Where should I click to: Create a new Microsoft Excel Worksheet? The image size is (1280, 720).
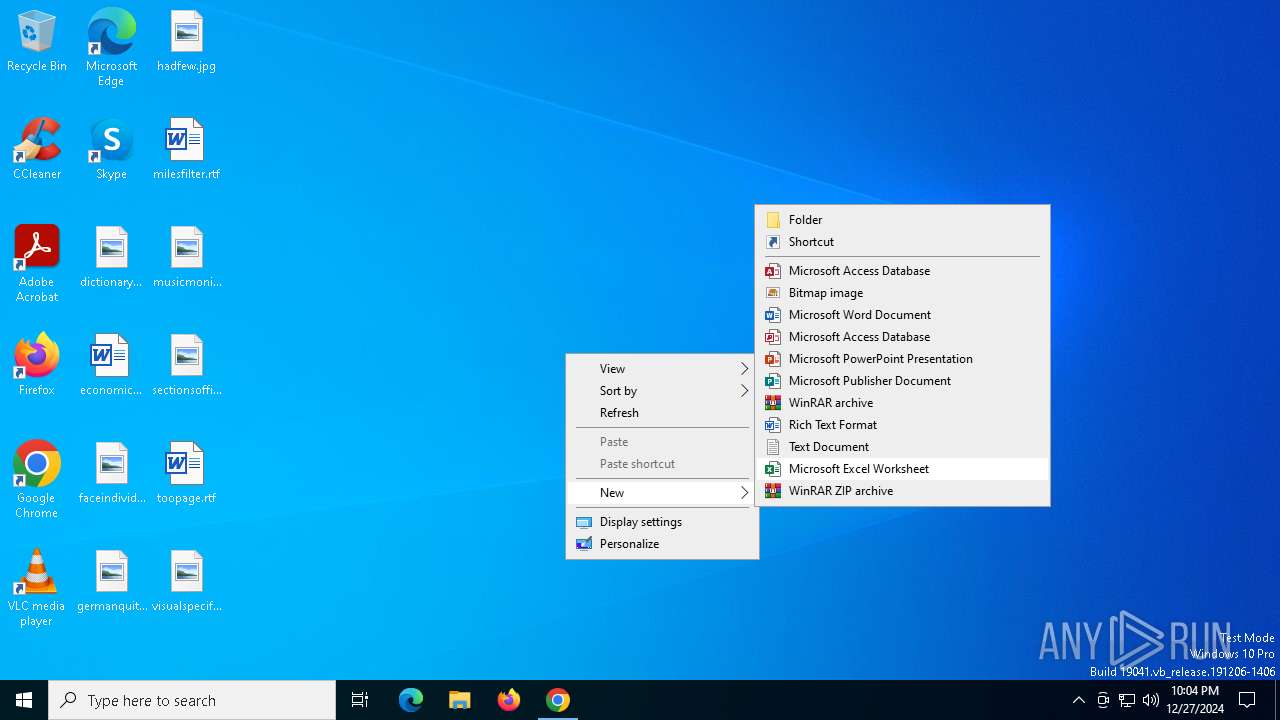903,469
